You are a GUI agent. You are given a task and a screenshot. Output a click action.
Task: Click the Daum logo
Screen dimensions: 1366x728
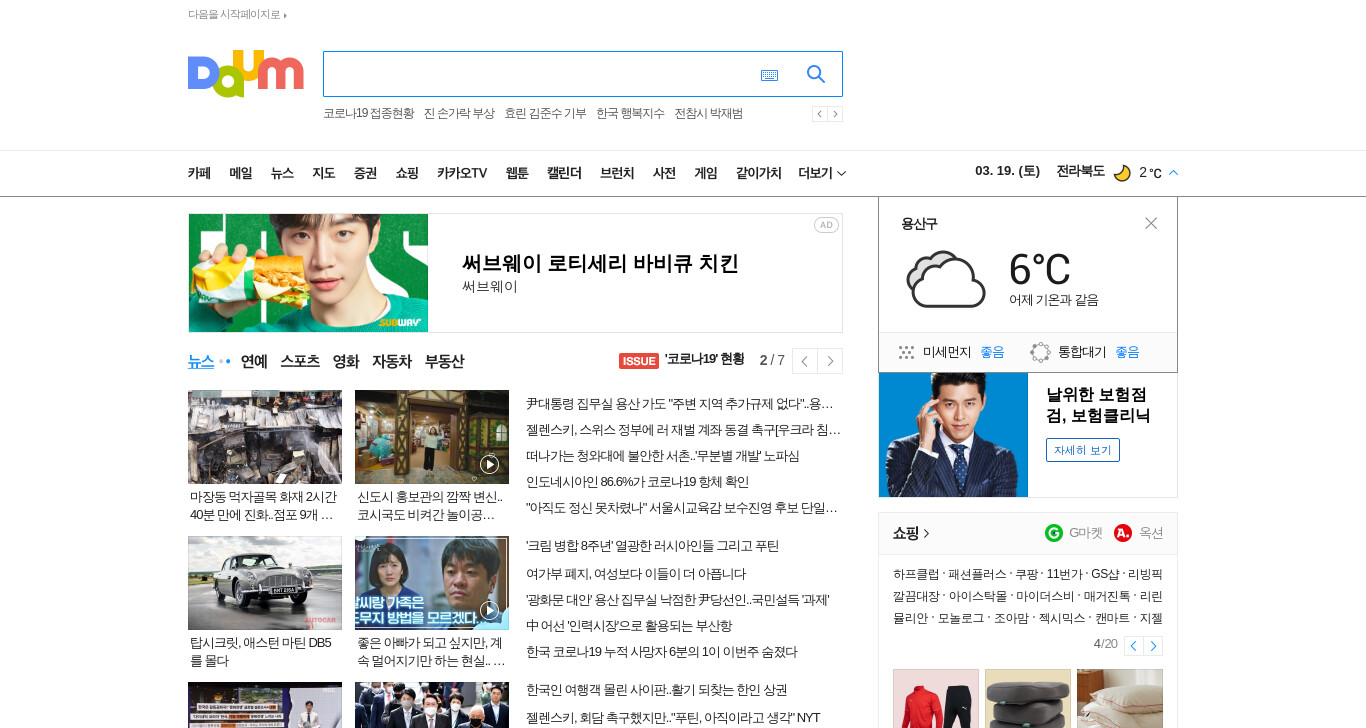click(x=246, y=74)
